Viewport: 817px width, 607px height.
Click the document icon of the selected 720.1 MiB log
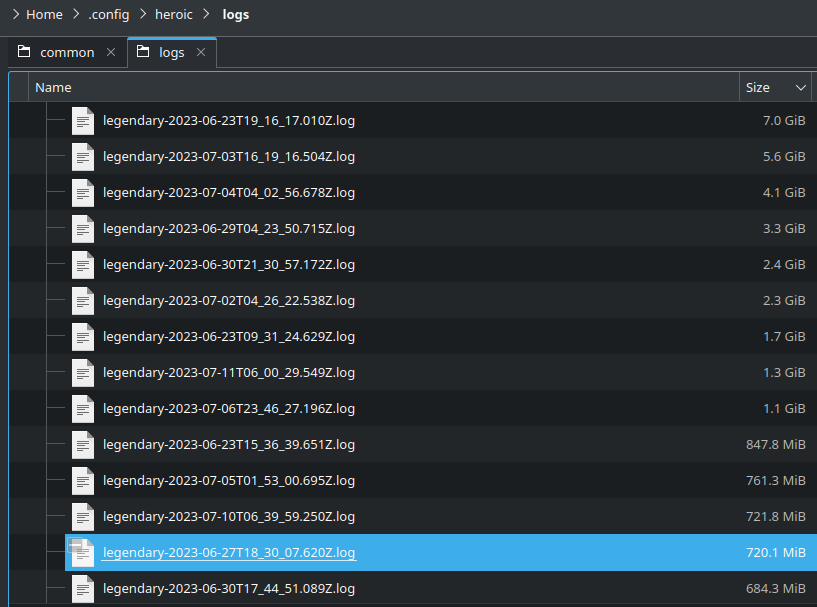82,552
